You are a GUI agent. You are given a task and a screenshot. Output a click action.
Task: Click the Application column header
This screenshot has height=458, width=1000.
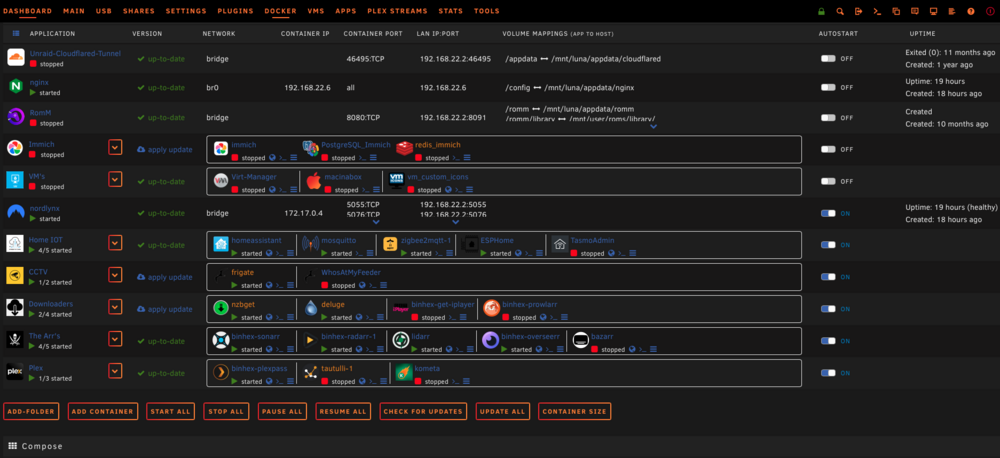pos(52,33)
